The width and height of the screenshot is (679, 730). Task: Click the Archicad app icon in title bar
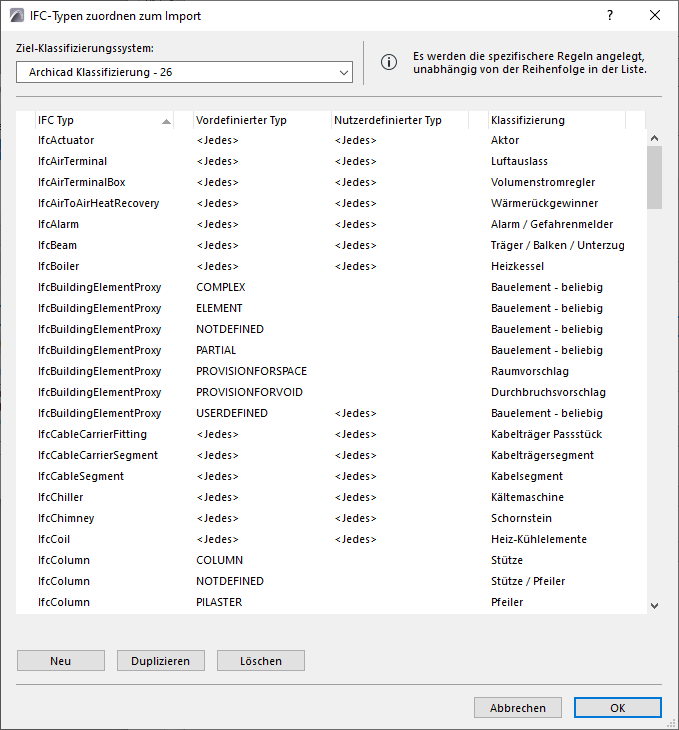tap(16, 15)
